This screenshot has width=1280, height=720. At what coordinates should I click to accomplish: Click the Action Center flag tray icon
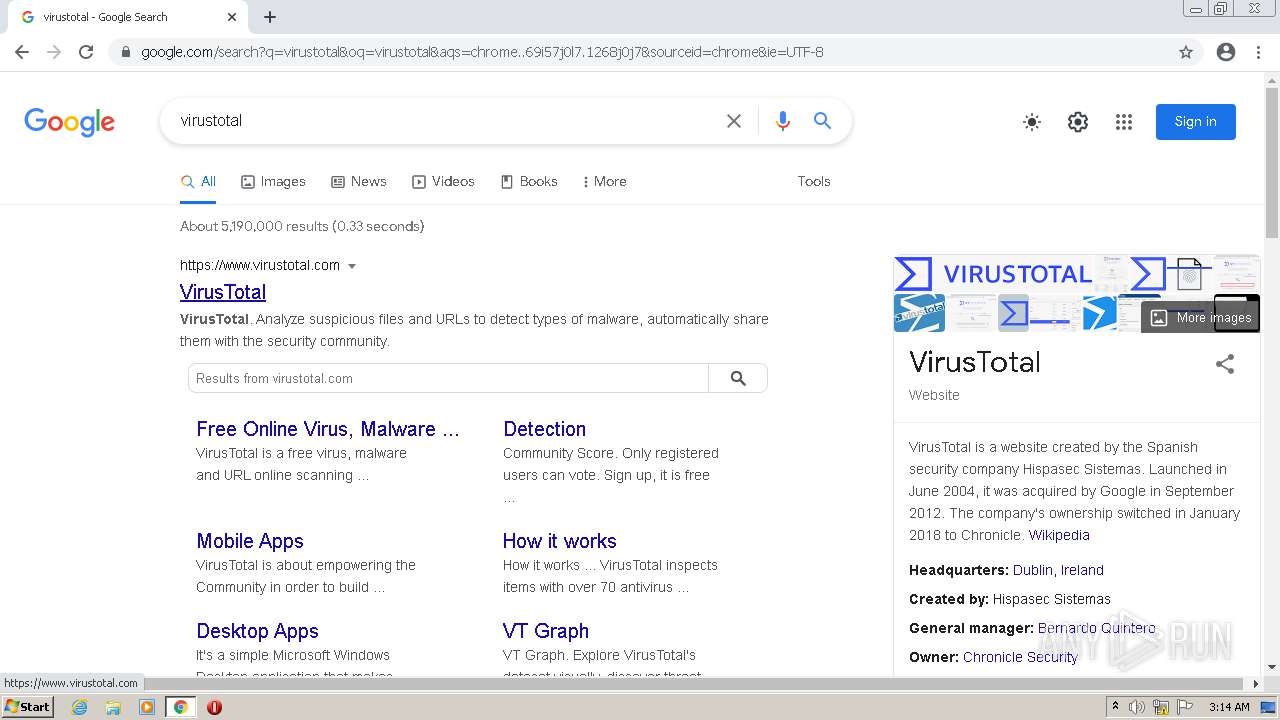click(1185, 707)
